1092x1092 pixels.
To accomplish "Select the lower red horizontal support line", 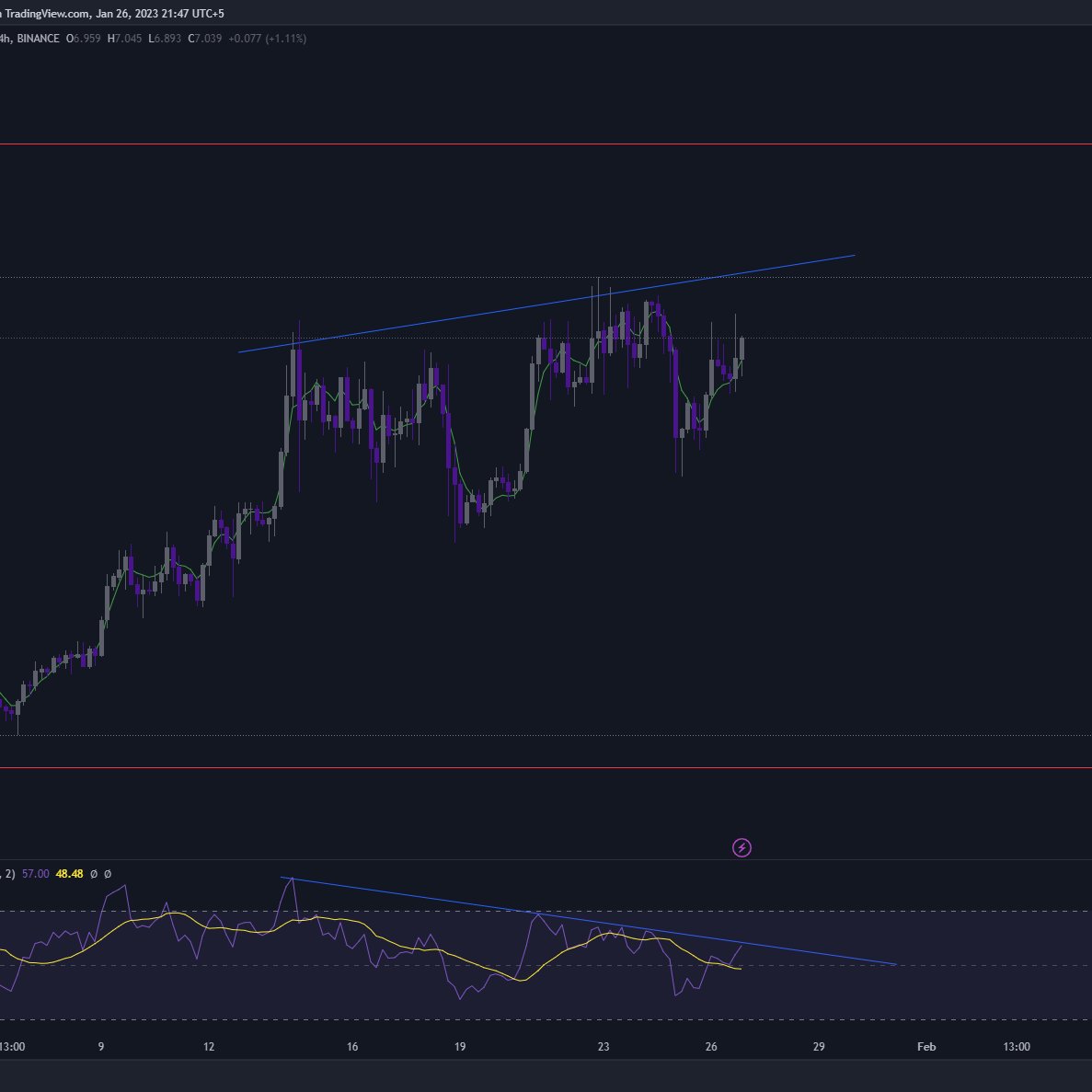I will 546,767.
